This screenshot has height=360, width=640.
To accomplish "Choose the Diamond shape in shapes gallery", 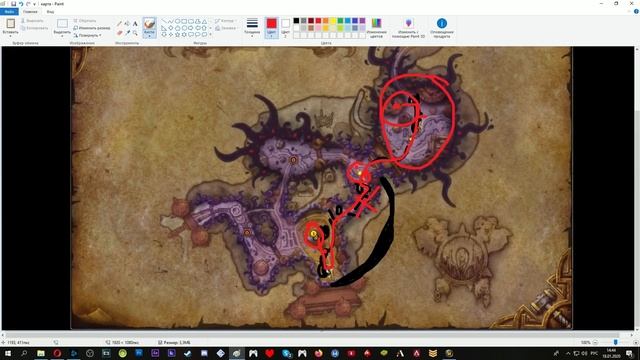I will point(171,28).
